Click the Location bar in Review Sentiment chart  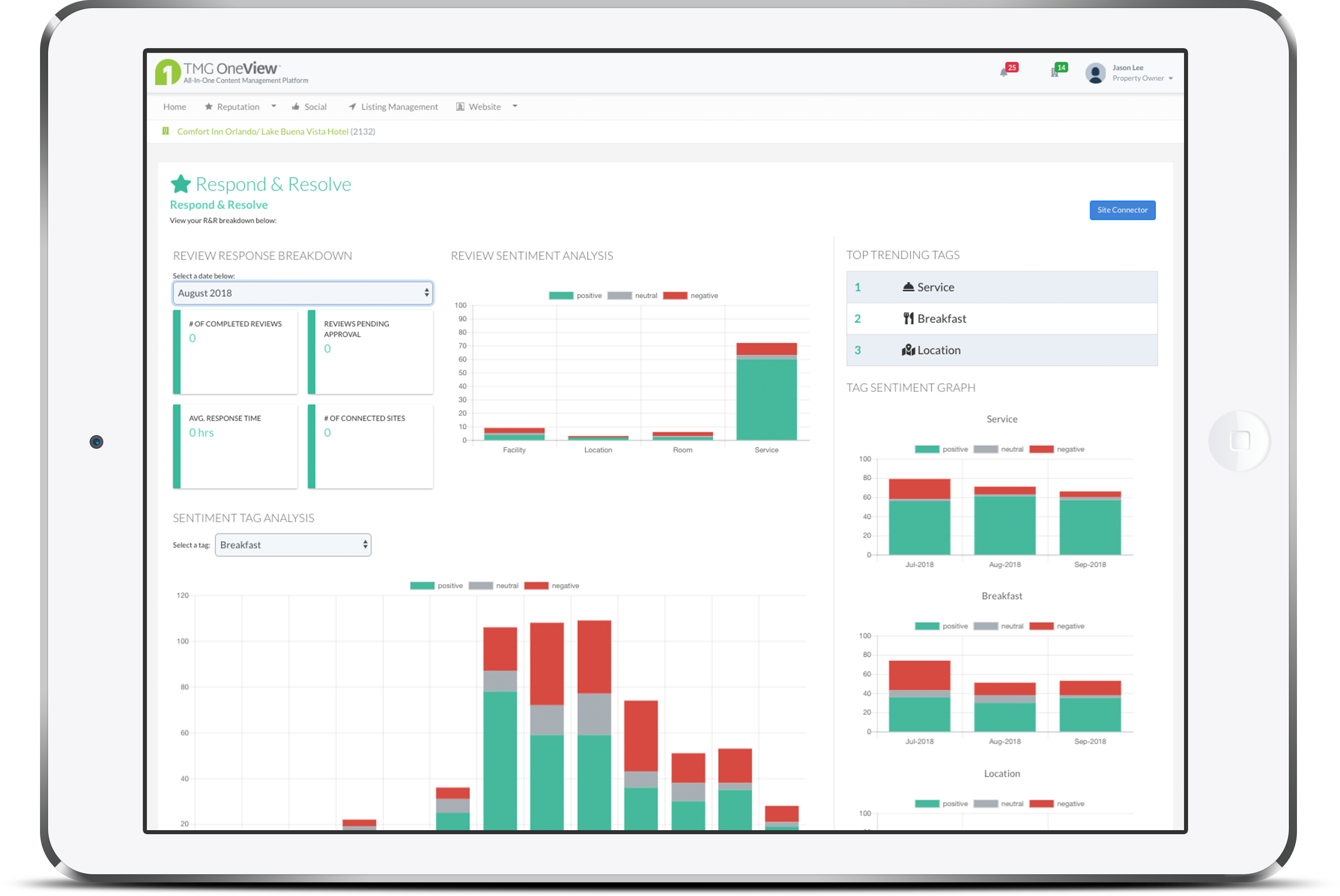pyautogui.click(x=598, y=438)
